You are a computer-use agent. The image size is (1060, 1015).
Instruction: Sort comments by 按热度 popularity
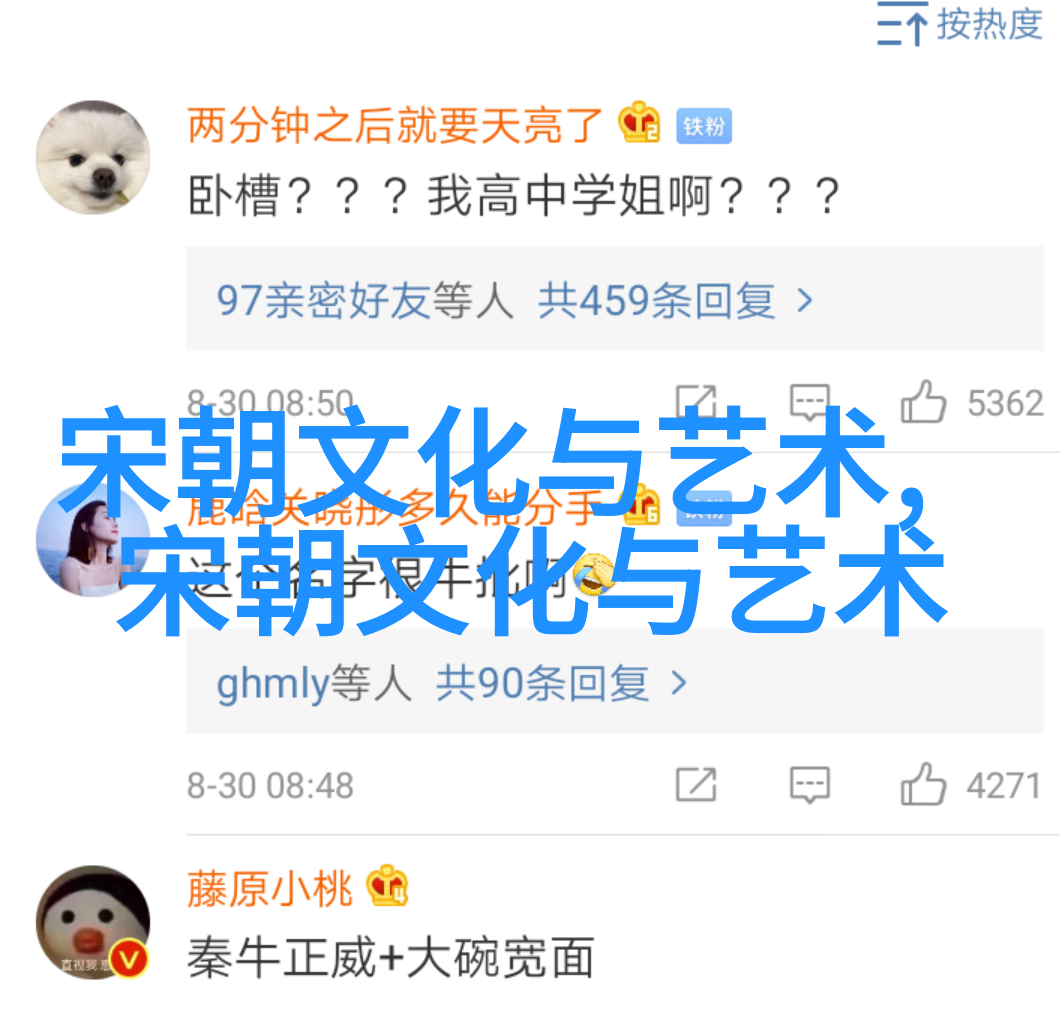(x=959, y=24)
